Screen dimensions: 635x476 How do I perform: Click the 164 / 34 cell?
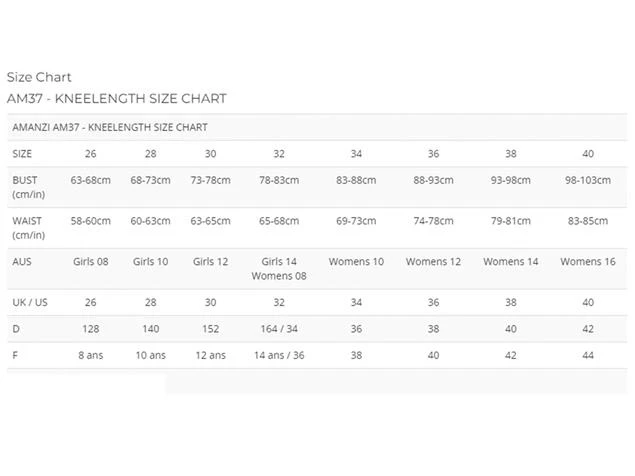click(x=279, y=328)
